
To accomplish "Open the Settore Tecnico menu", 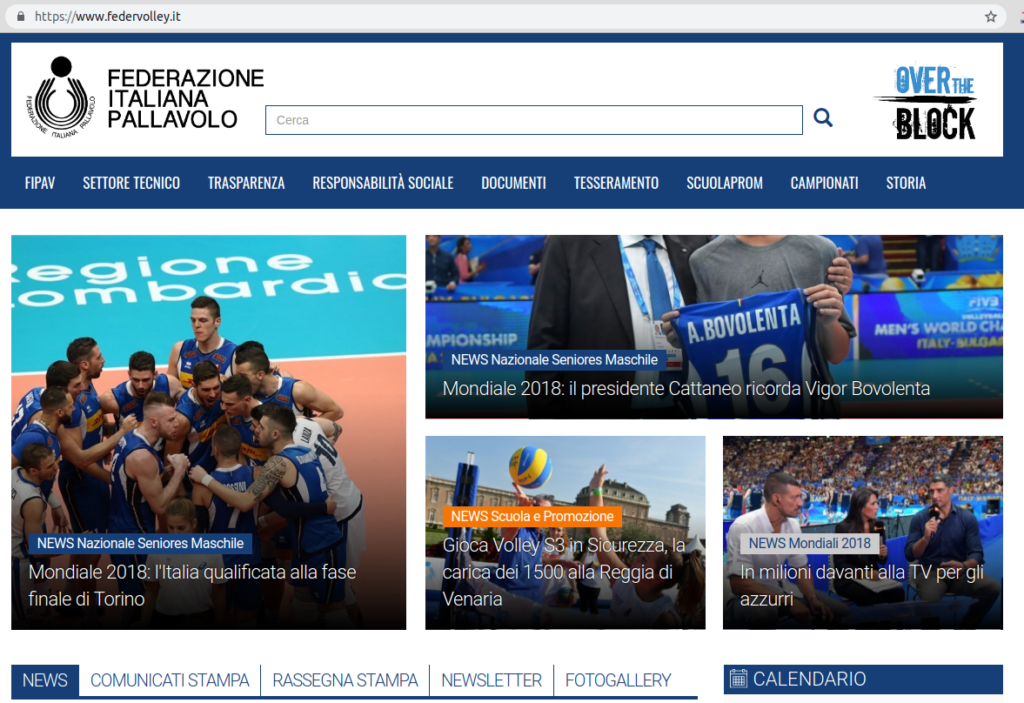I will point(131,183).
